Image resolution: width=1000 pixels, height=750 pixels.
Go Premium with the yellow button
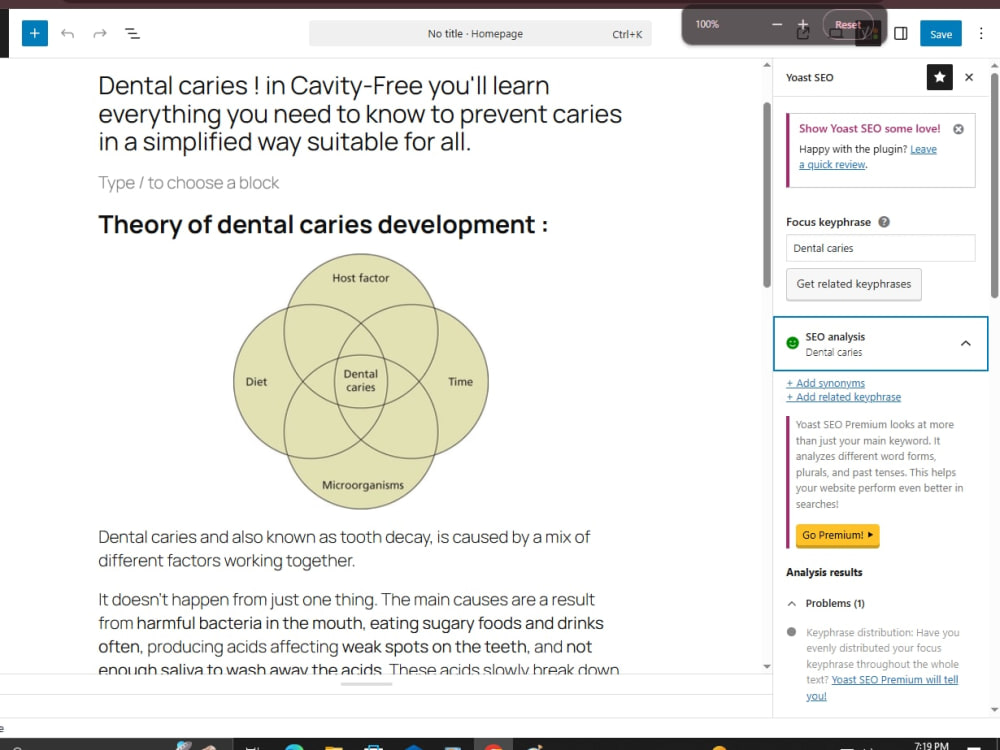click(837, 535)
